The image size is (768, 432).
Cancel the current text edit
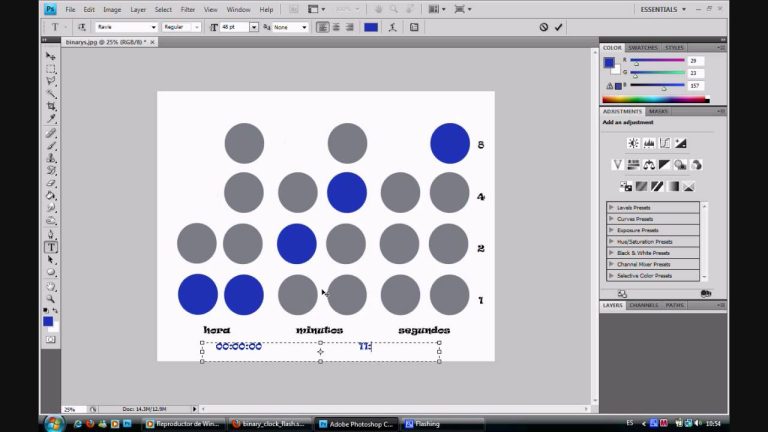(543, 27)
